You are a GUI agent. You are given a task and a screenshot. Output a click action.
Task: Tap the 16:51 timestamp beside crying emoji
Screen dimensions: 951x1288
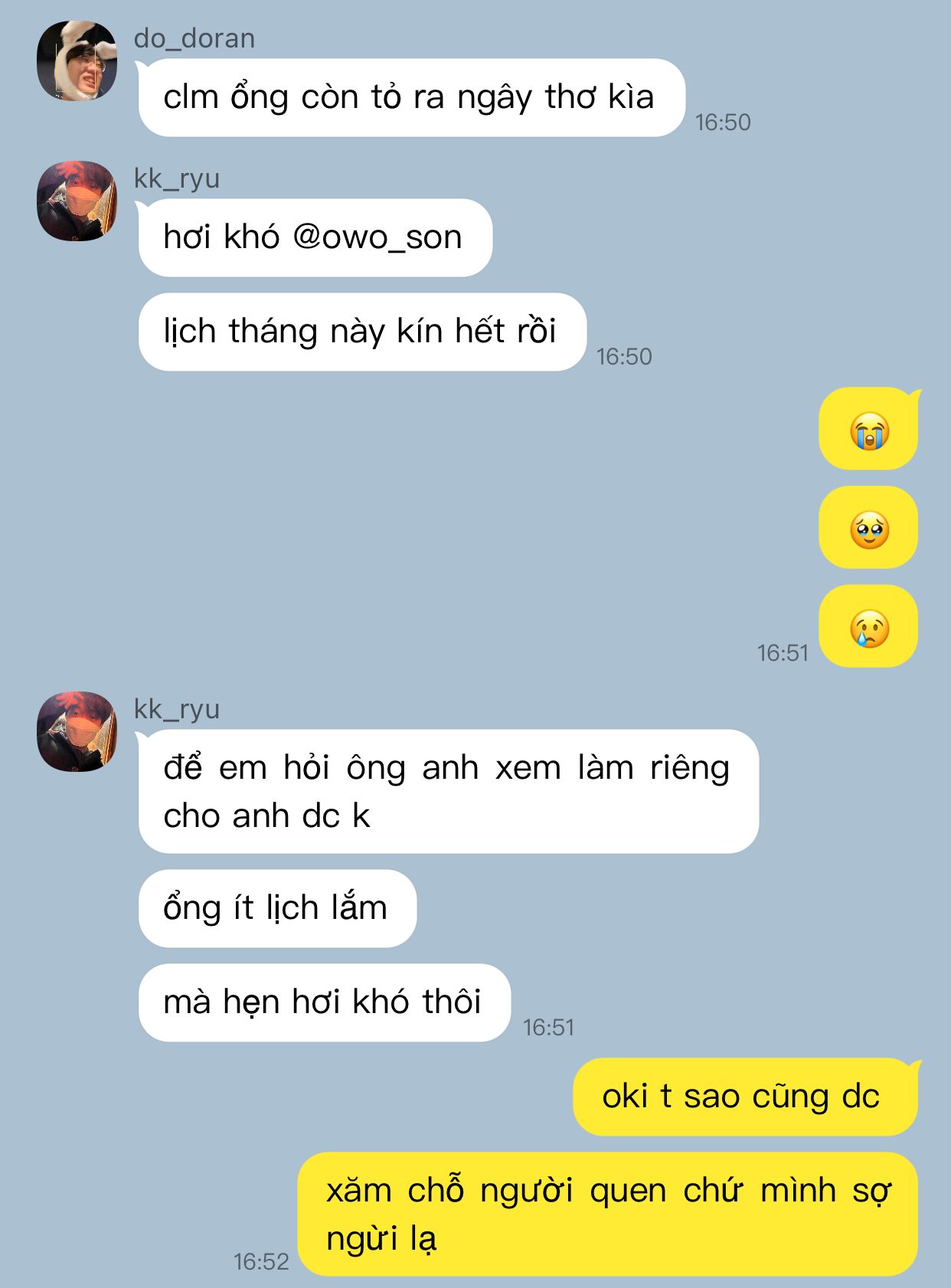point(783,652)
